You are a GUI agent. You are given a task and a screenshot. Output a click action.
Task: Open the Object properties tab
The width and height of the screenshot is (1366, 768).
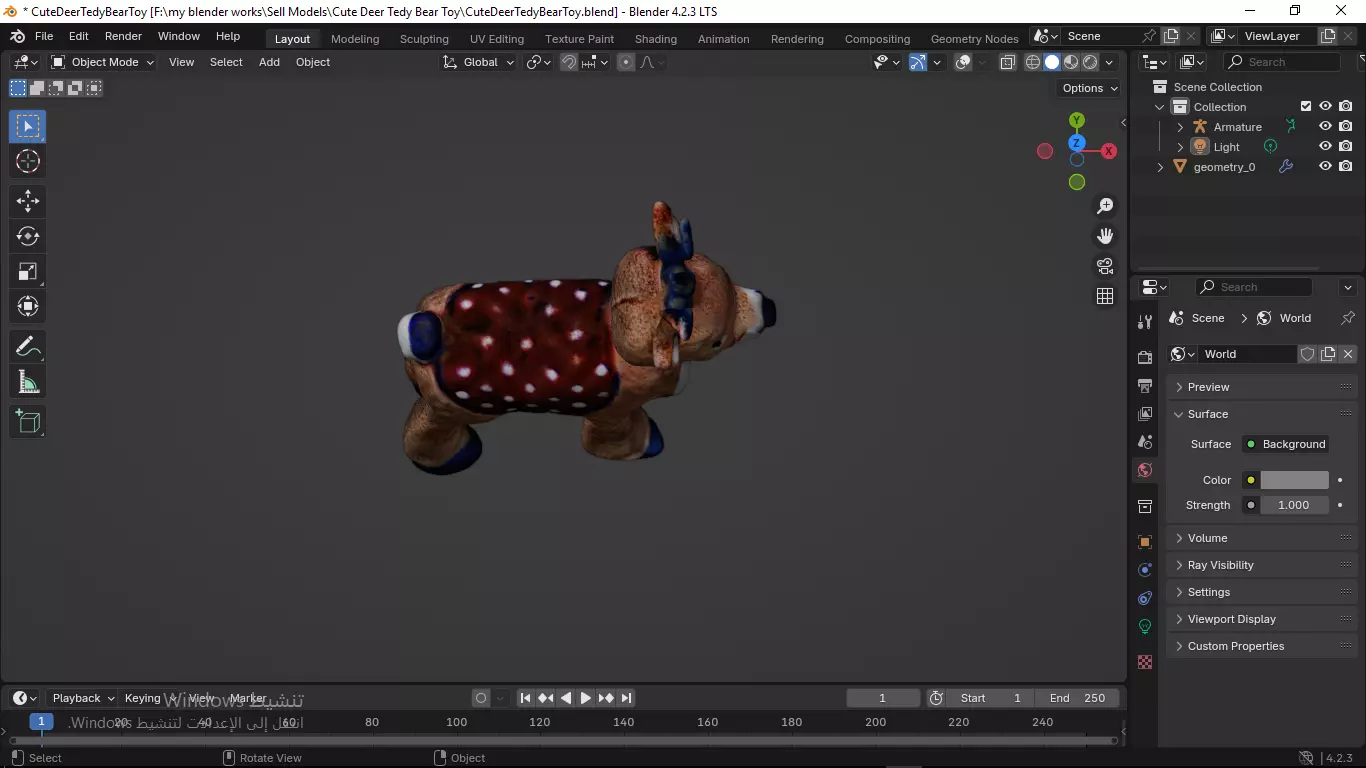pos(1145,542)
